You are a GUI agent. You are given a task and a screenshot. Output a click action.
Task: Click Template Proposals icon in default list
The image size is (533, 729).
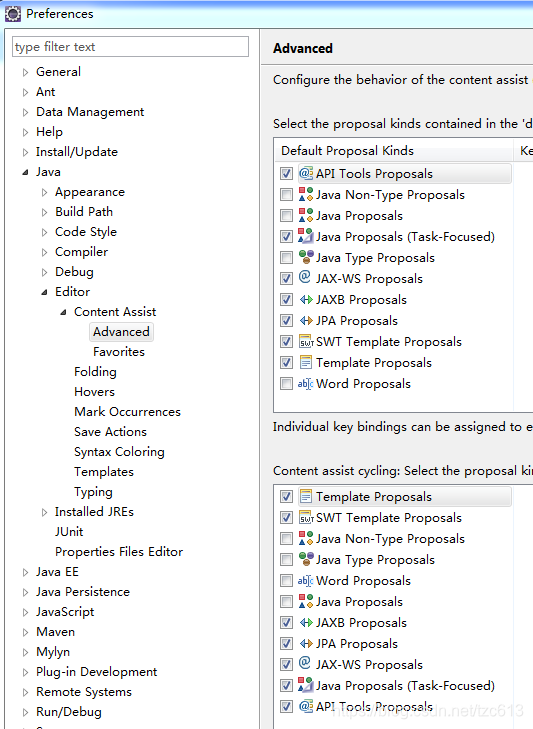click(x=306, y=362)
